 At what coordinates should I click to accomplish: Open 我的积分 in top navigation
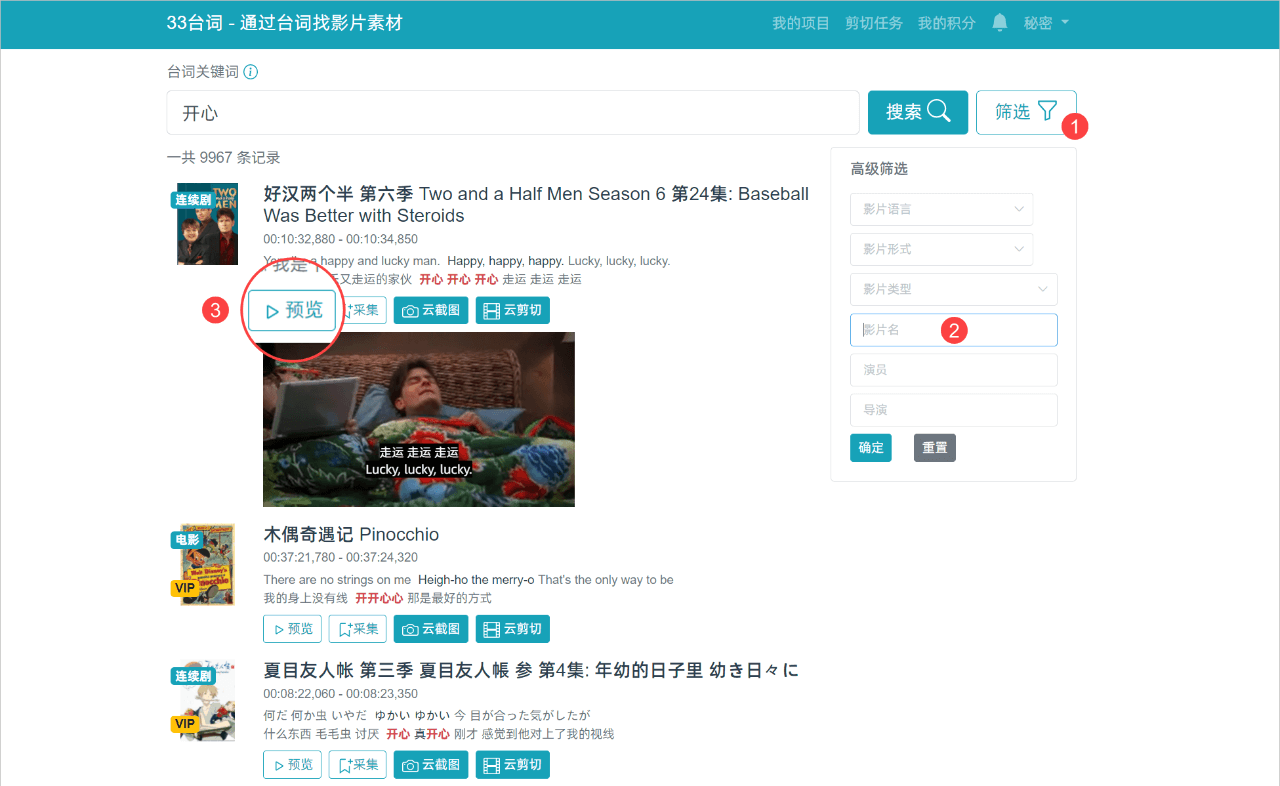point(947,23)
